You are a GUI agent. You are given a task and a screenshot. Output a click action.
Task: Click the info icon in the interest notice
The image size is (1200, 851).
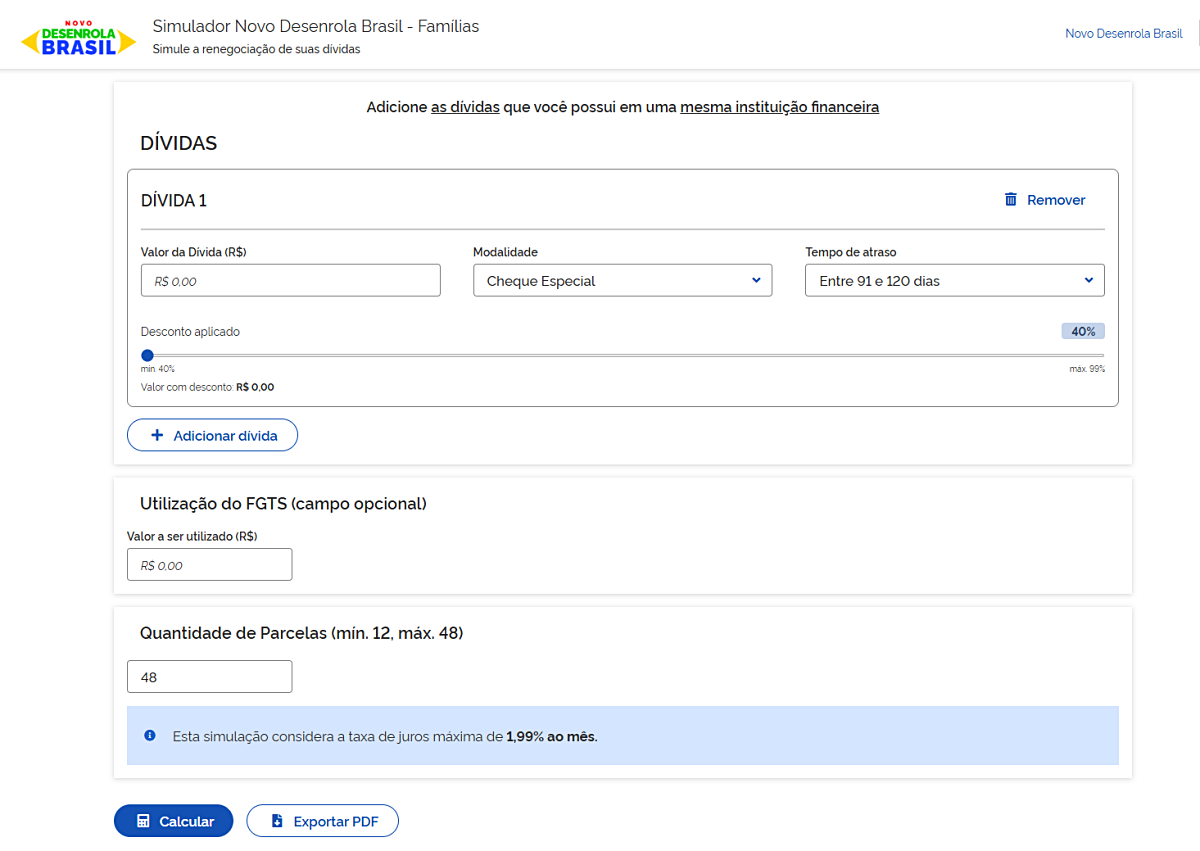[150, 736]
